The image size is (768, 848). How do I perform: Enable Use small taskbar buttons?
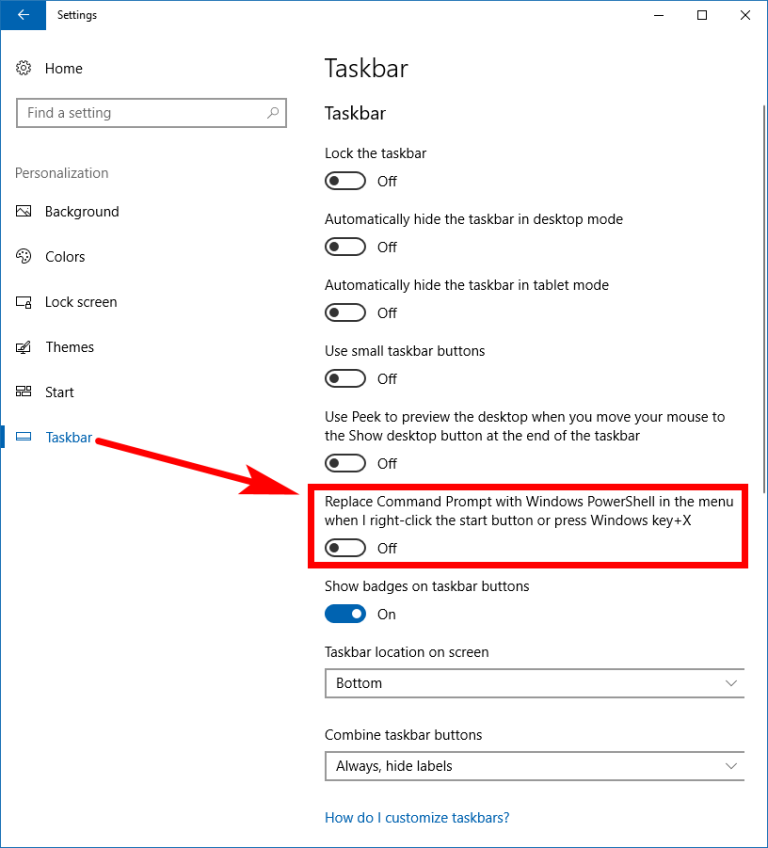345,379
